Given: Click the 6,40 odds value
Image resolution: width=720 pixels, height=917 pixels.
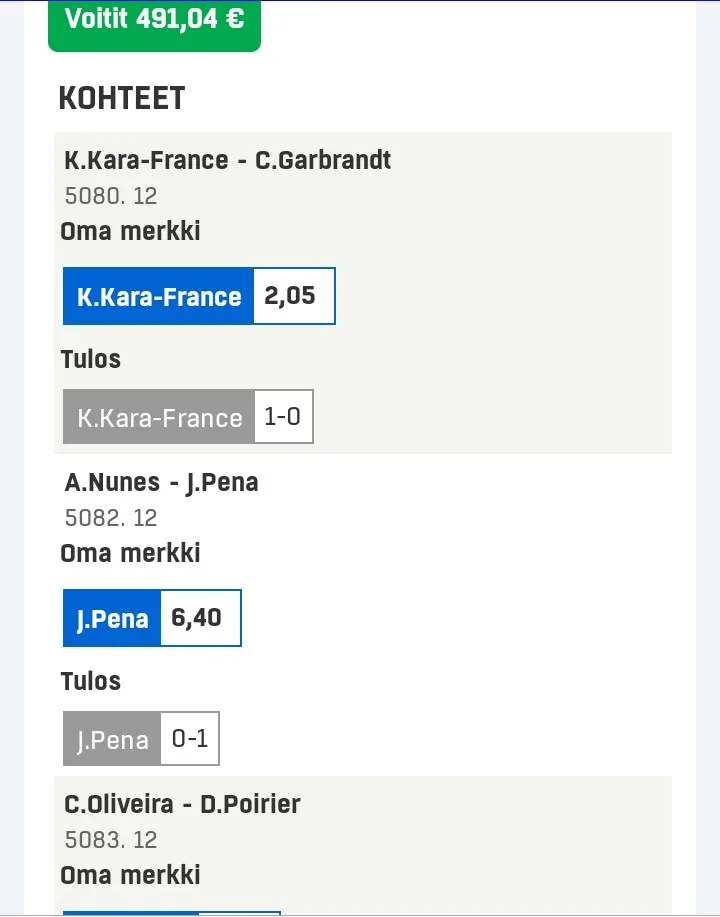Looking at the screenshot, I should point(199,618).
